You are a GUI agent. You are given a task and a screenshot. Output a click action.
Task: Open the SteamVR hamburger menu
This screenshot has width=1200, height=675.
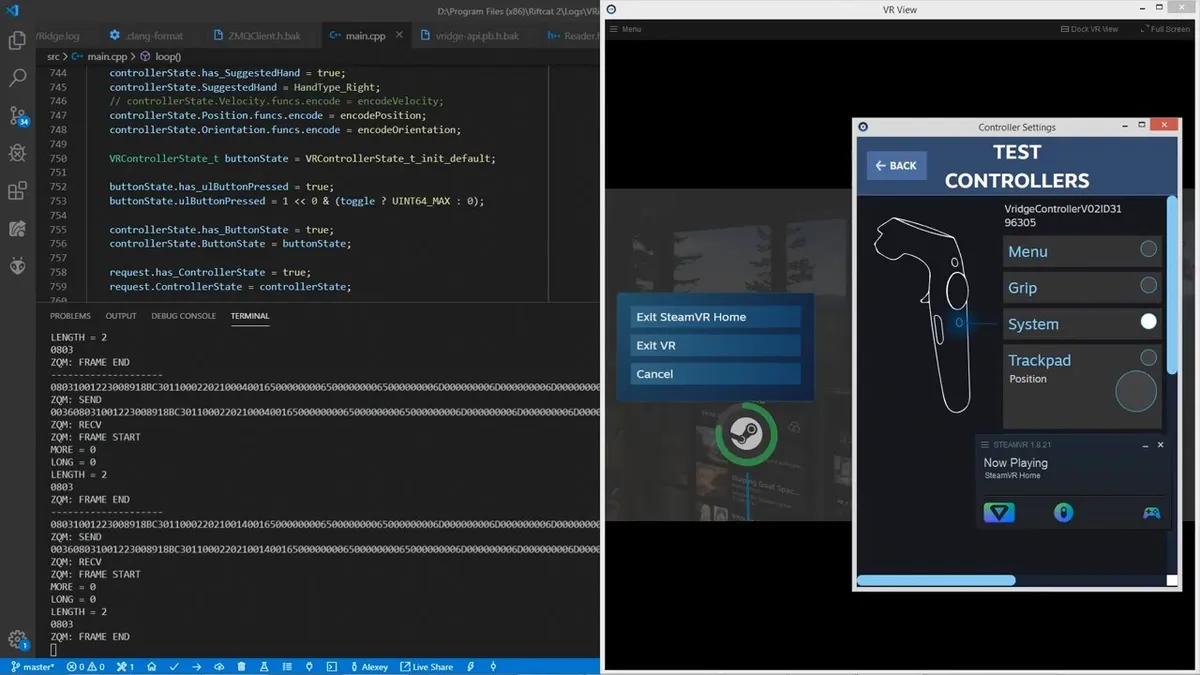coord(985,445)
